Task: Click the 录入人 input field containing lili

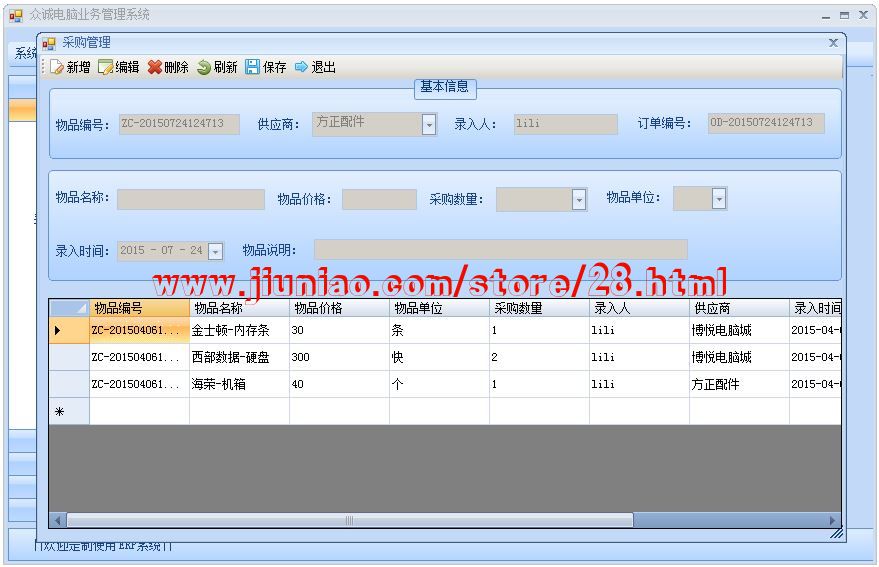Action: coord(566,124)
